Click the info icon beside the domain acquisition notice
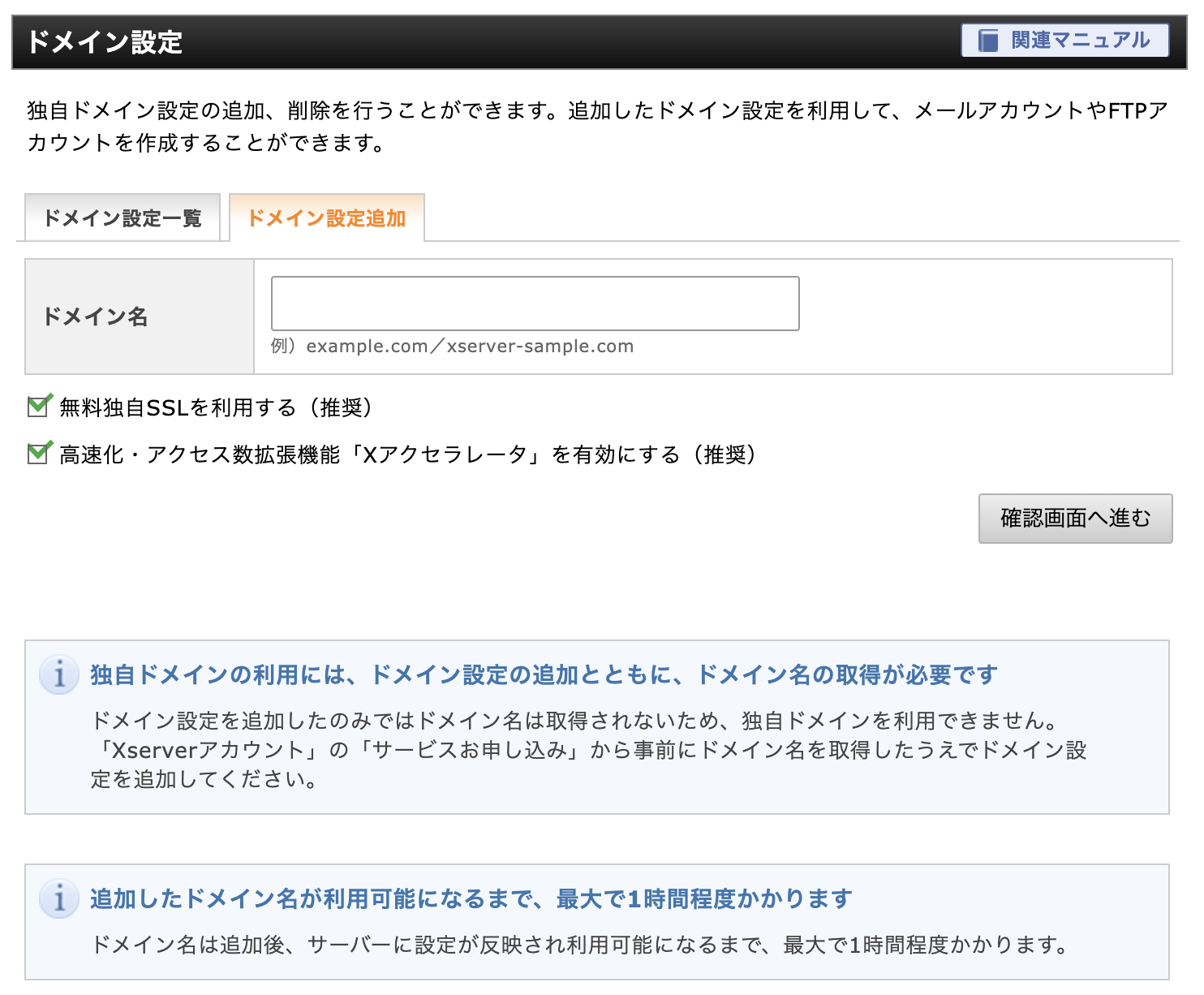This screenshot has height=995, width=1204. coord(59,675)
